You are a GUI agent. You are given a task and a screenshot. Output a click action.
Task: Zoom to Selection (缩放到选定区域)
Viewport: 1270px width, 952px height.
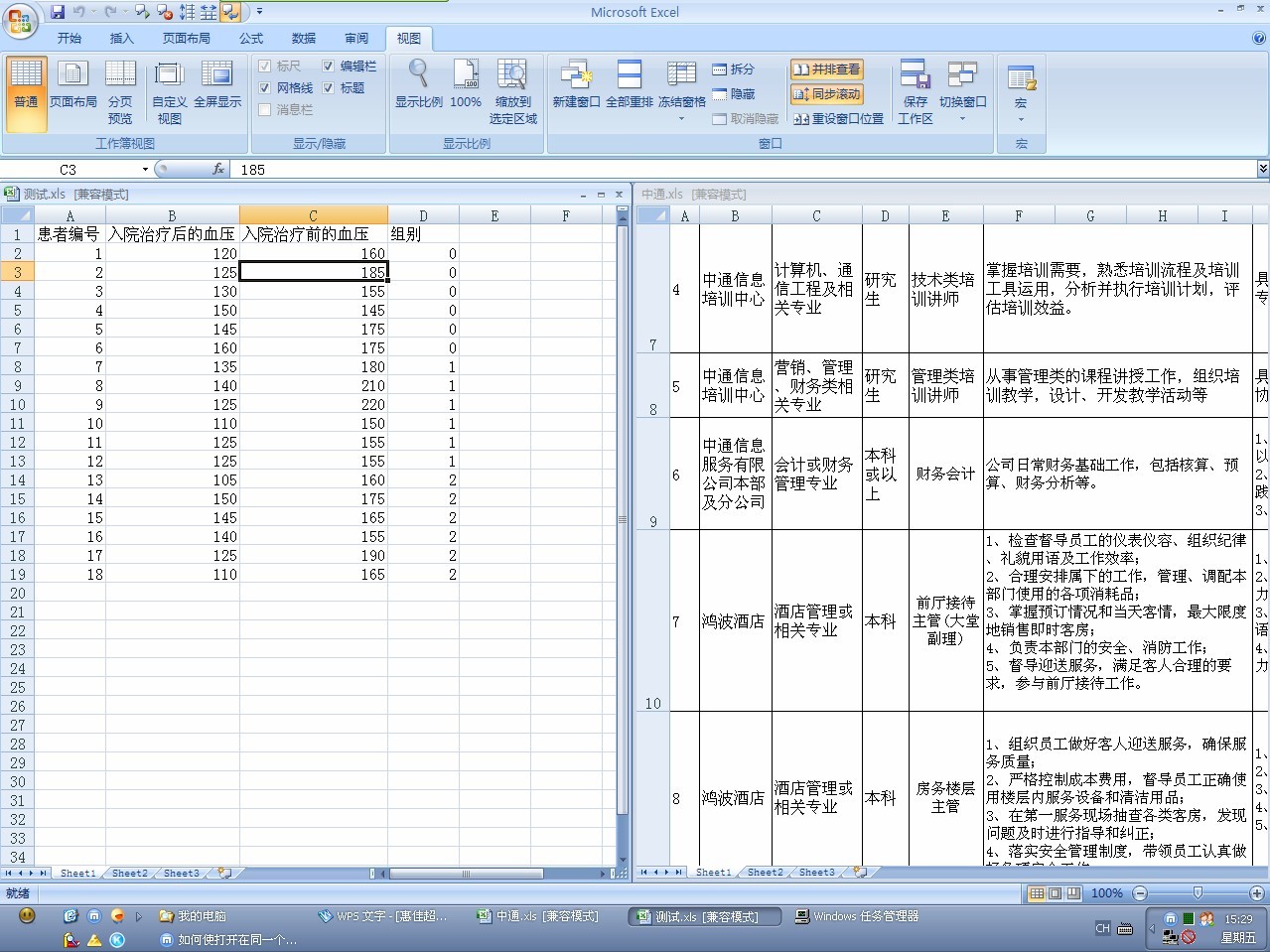[x=513, y=92]
